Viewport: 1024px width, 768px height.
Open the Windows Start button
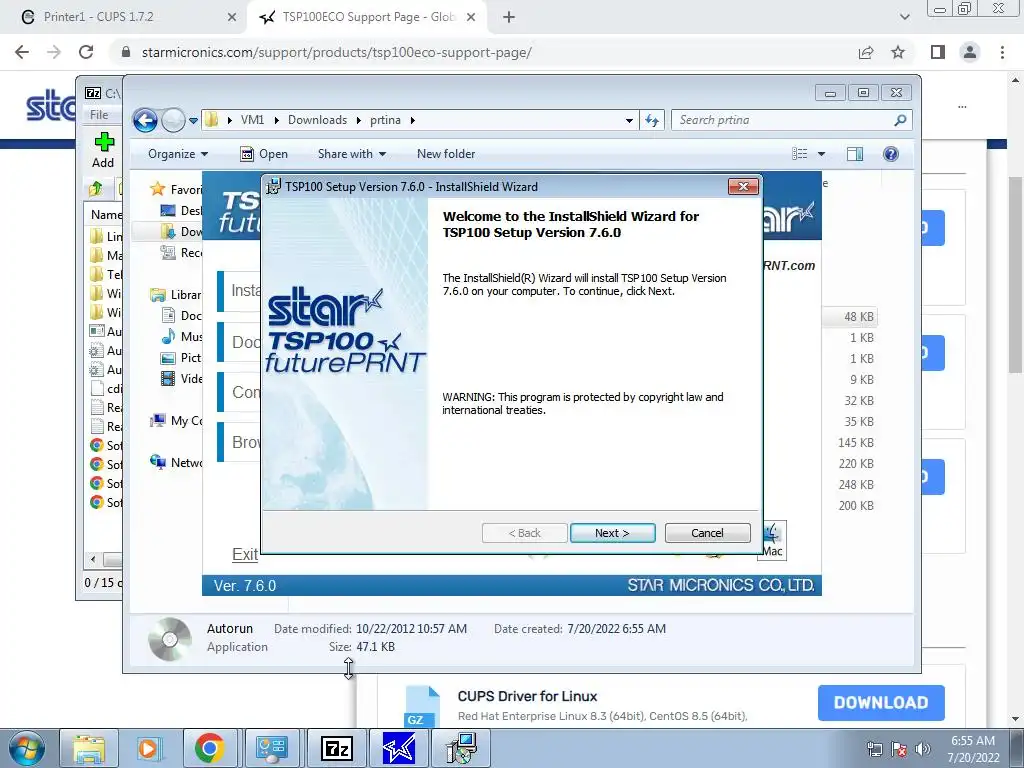(26, 748)
